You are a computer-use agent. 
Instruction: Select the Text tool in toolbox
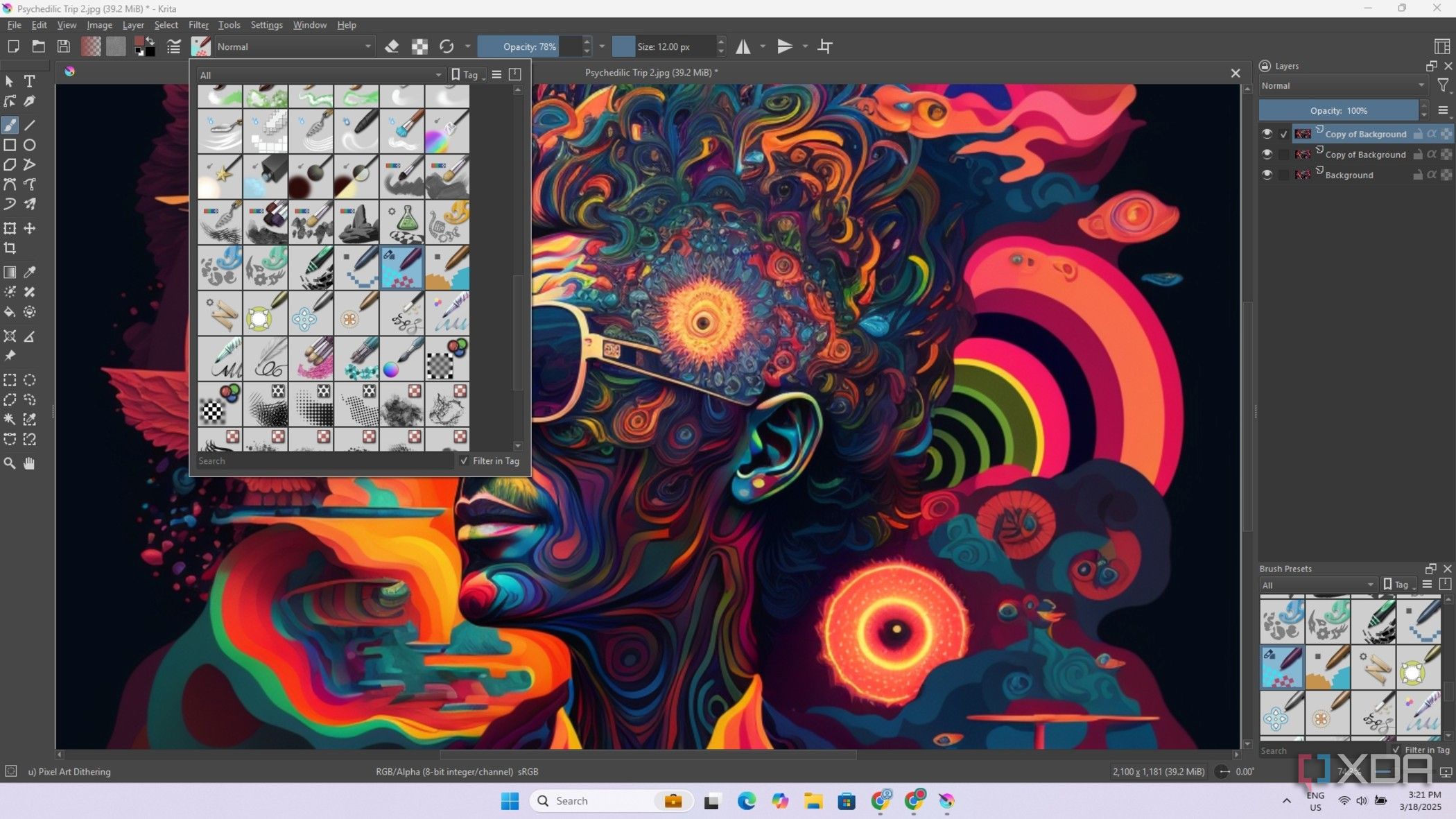click(x=30, y=81)
